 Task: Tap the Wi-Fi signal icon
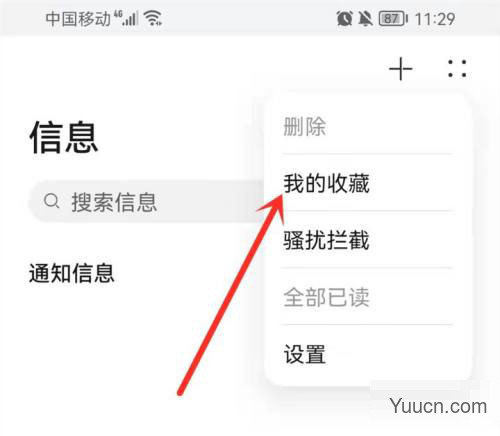point(153,18)
